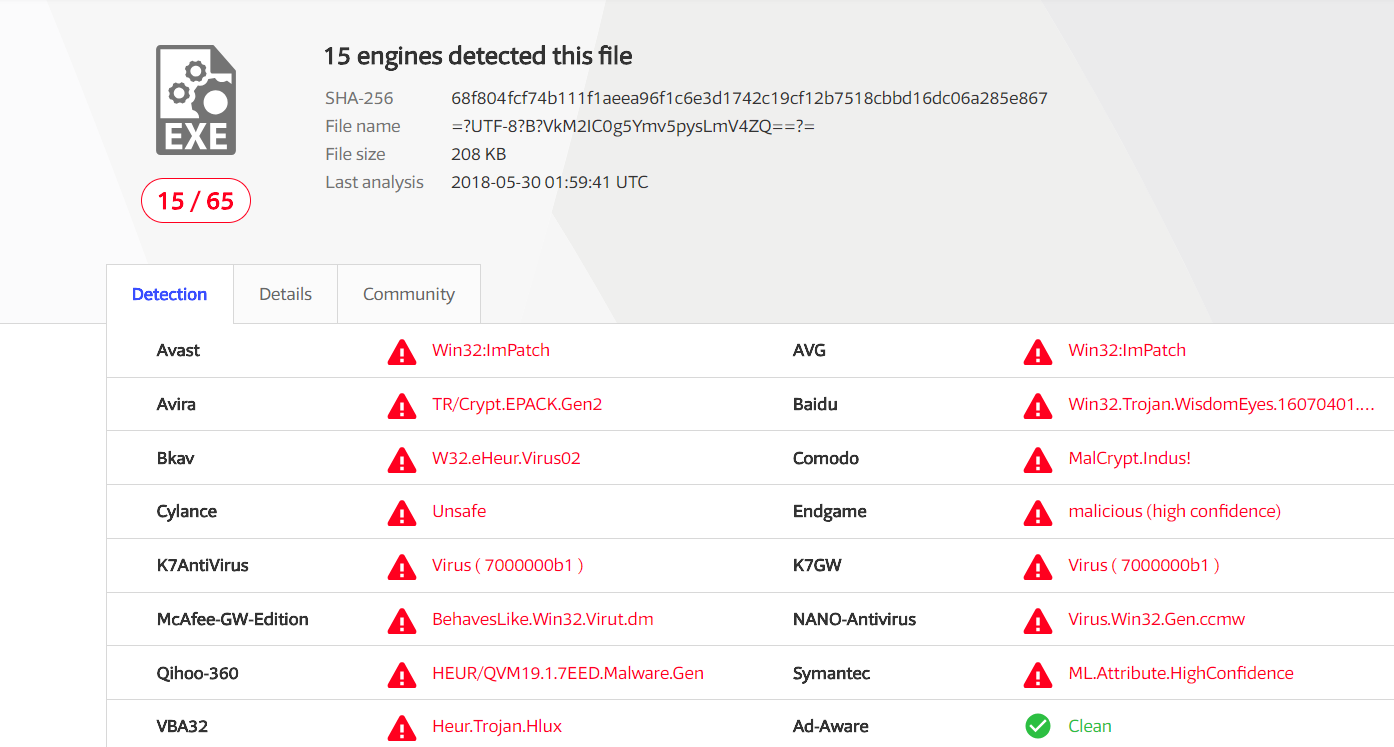Click the truncated Win32.Trojan.WisdomEyes detection name
The height and width of the screenshot is (747, 1394).
point(1221,405)
